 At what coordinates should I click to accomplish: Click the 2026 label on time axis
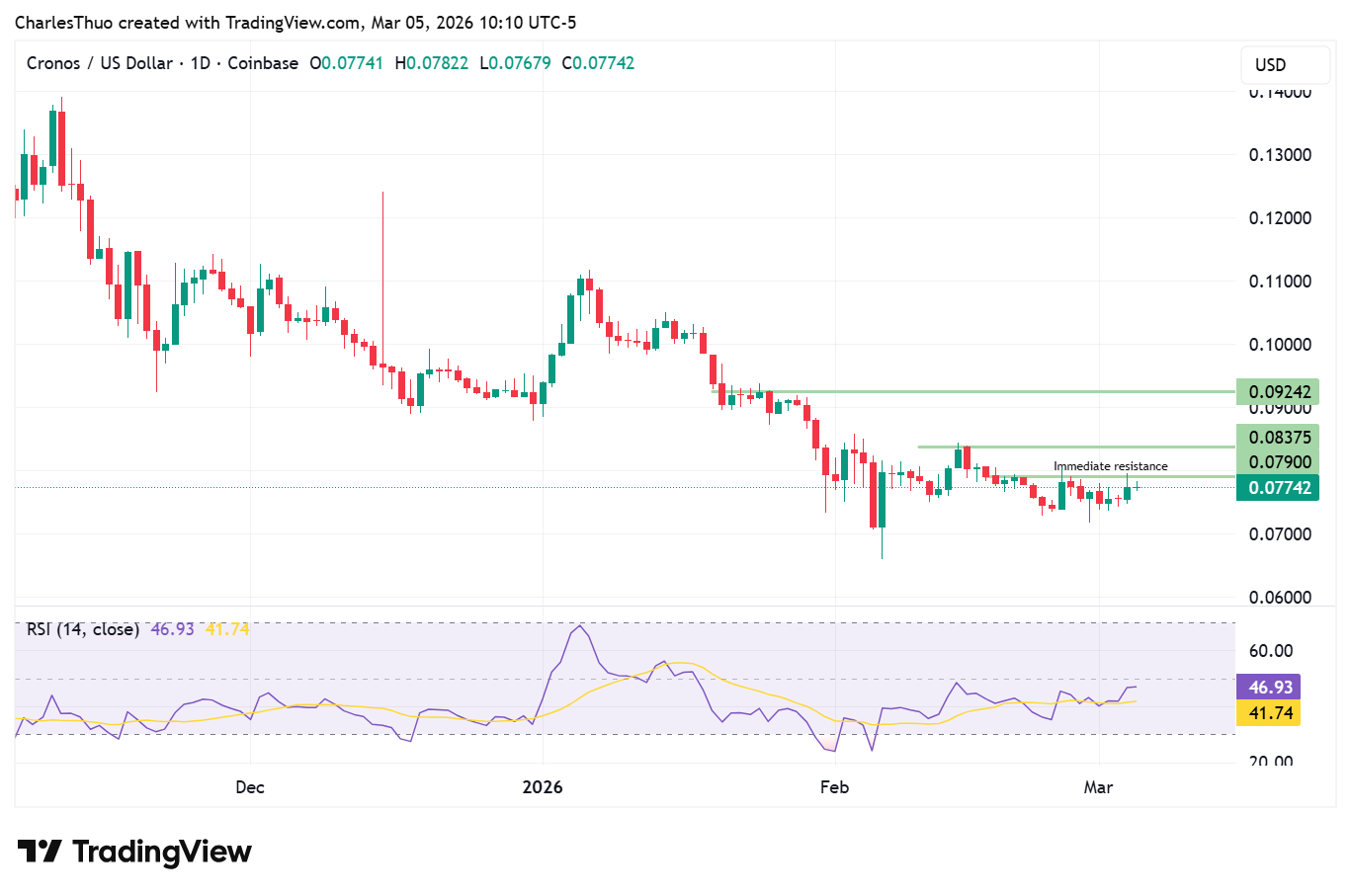click(542, 787)
